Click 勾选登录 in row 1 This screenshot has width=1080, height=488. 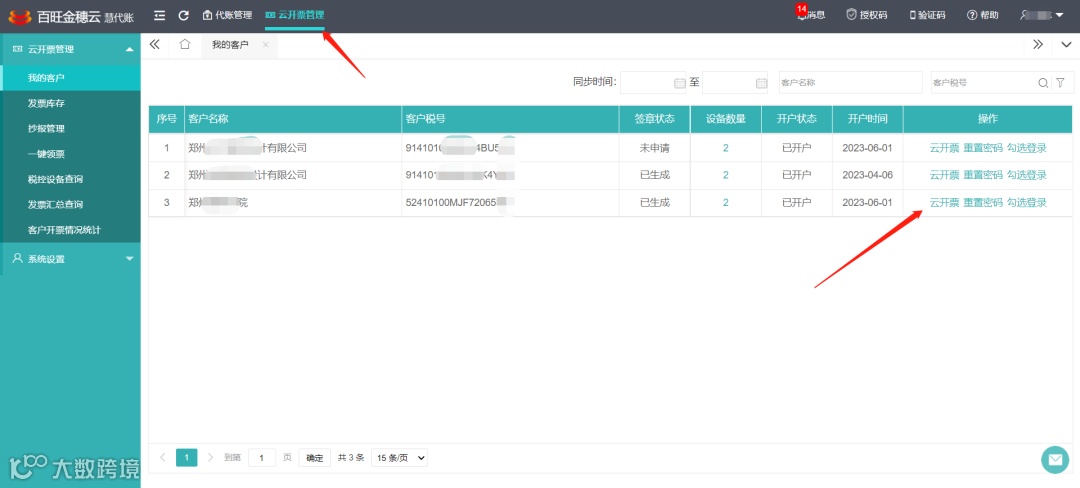point(1026,147)
